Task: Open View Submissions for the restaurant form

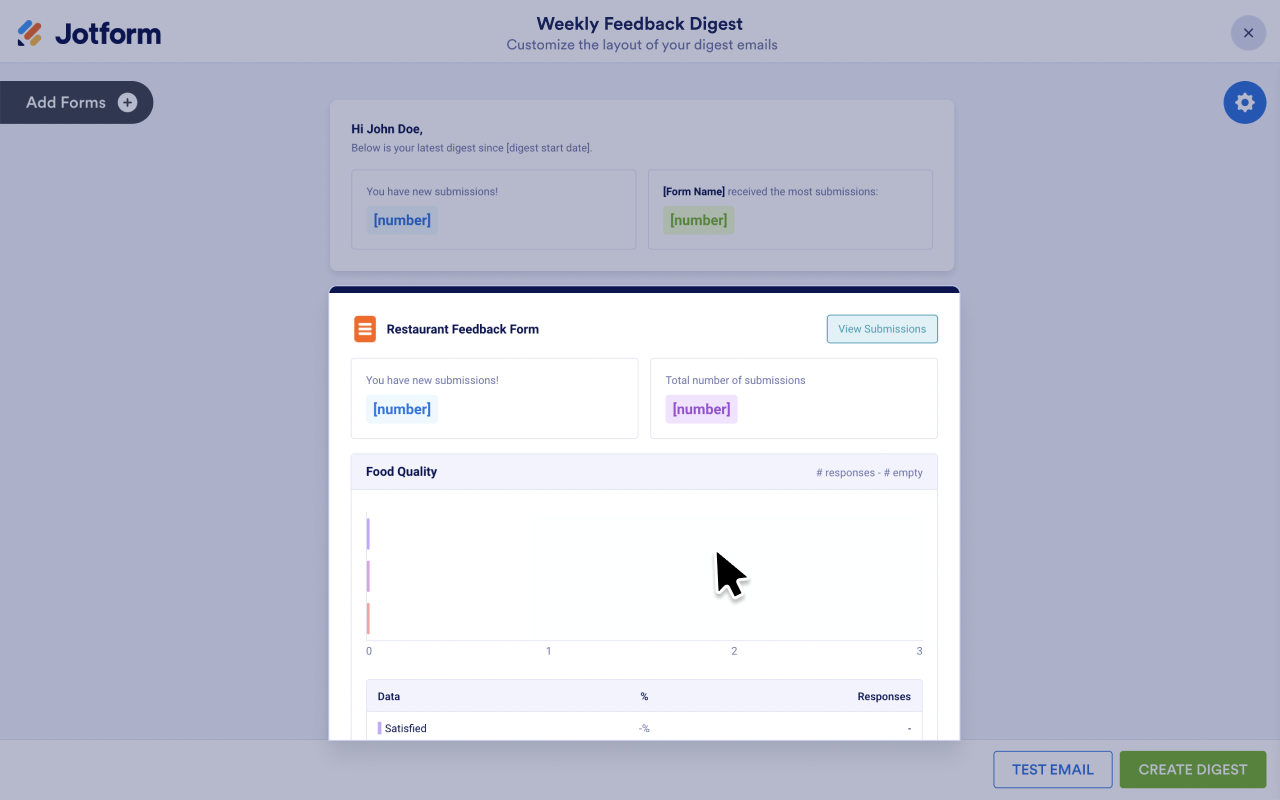Action: [882, 329]
